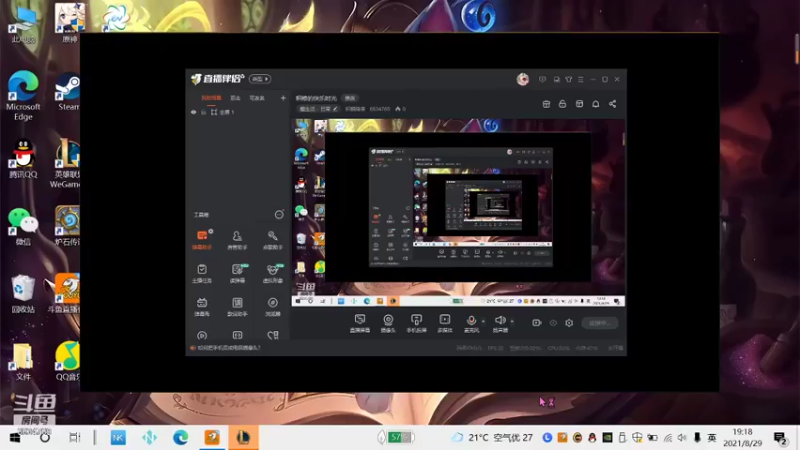Open the browser compass tool in toolbox
Viewport: 800px width, 450px height.
pos(272,306)
